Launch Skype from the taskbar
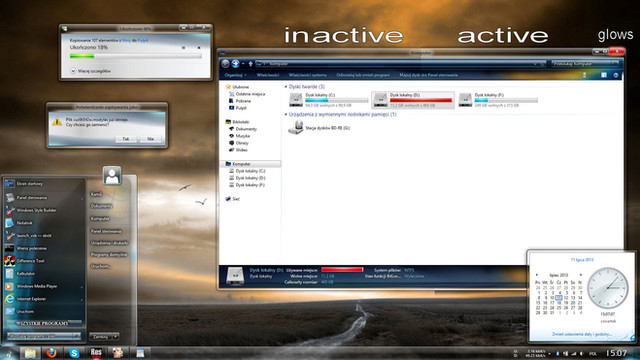 [74, 353]
